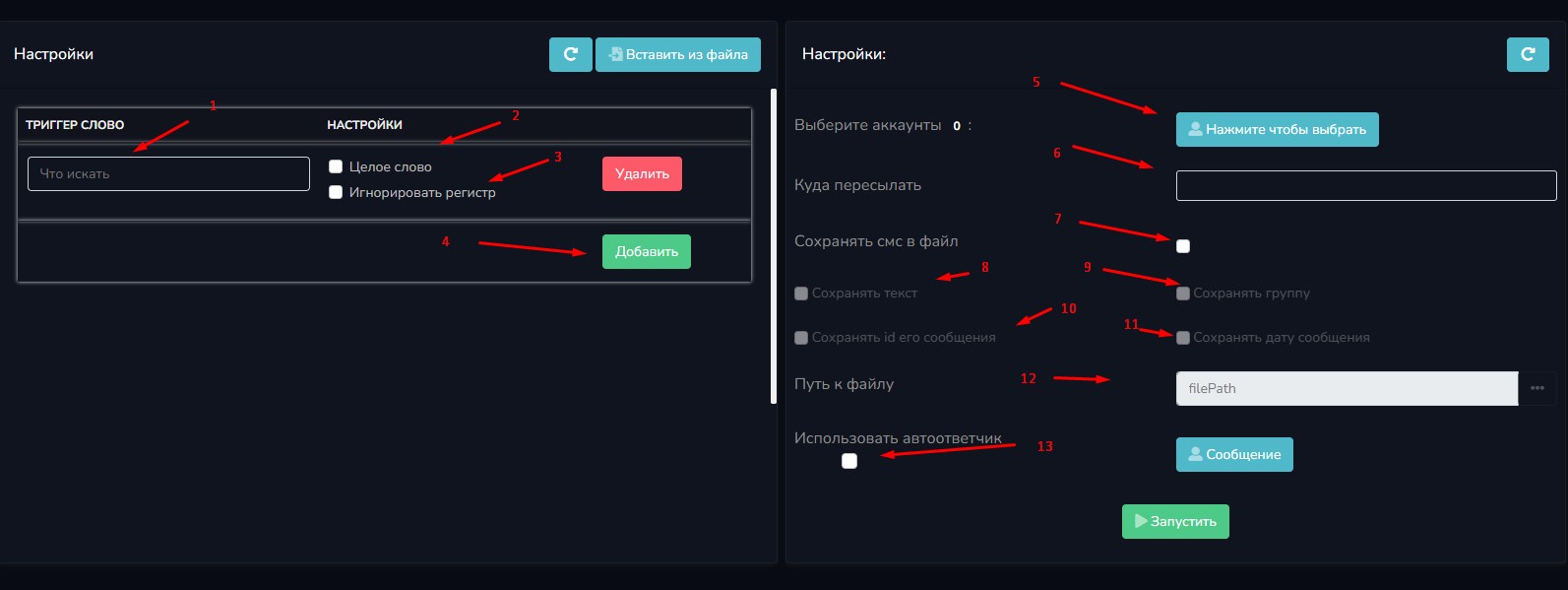The height and width of the screenshot is (590, 1568).
Task: Click the three-dots browse icon beside filePath
Action: 1537,388
